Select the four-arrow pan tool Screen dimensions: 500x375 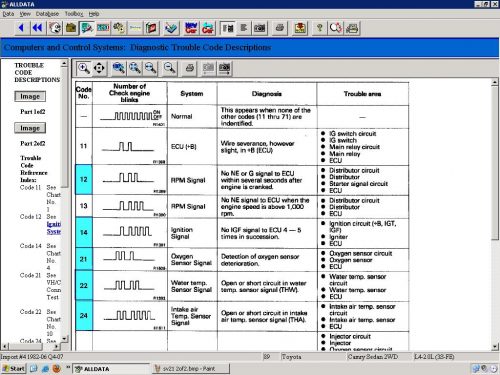point(99,68)
